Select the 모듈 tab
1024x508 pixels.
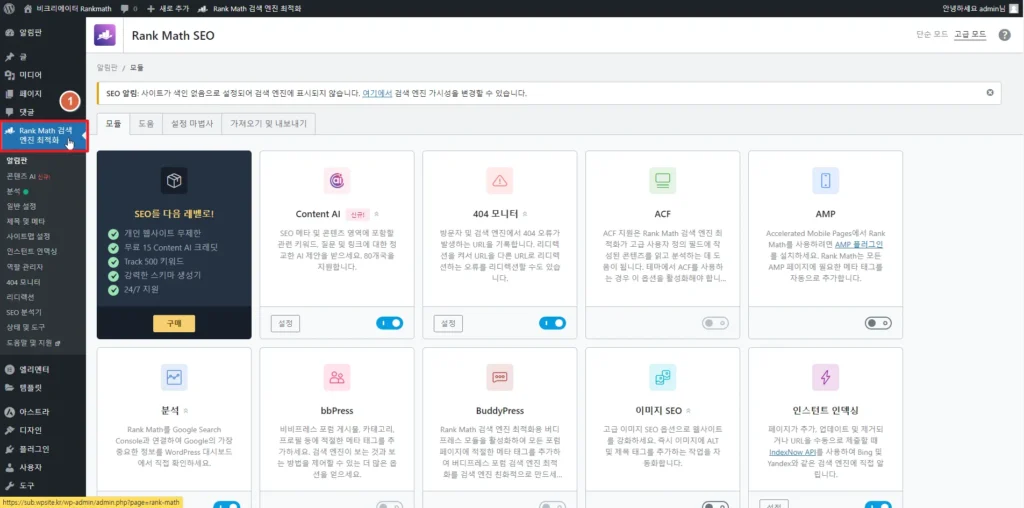pos(113,123)
